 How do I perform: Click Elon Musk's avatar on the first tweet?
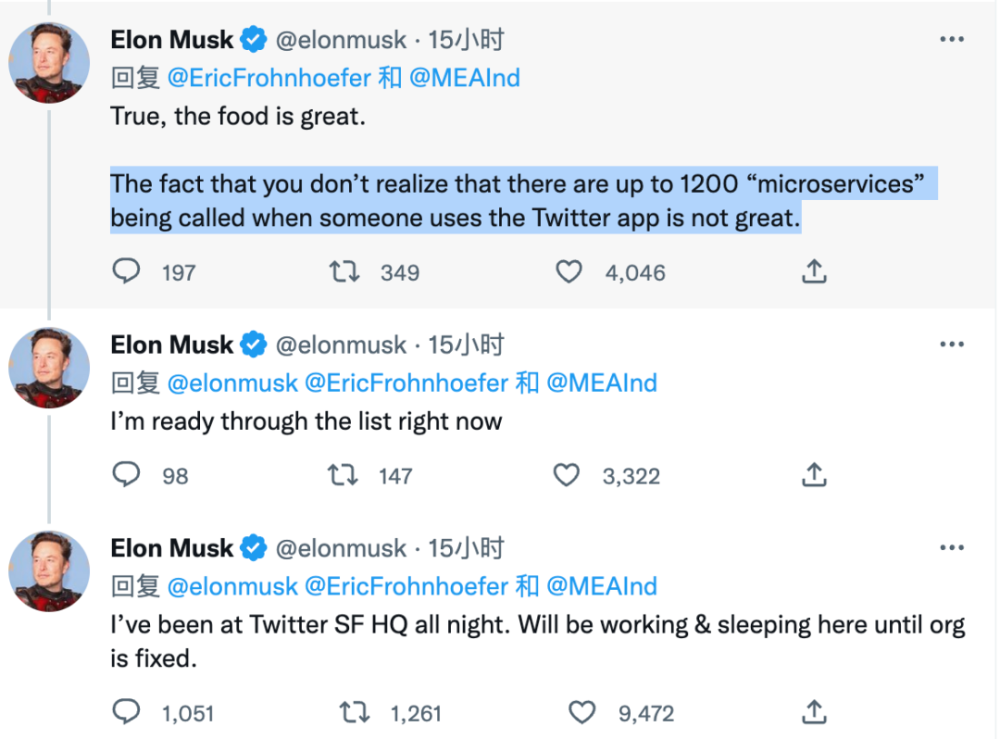point(49,62)
